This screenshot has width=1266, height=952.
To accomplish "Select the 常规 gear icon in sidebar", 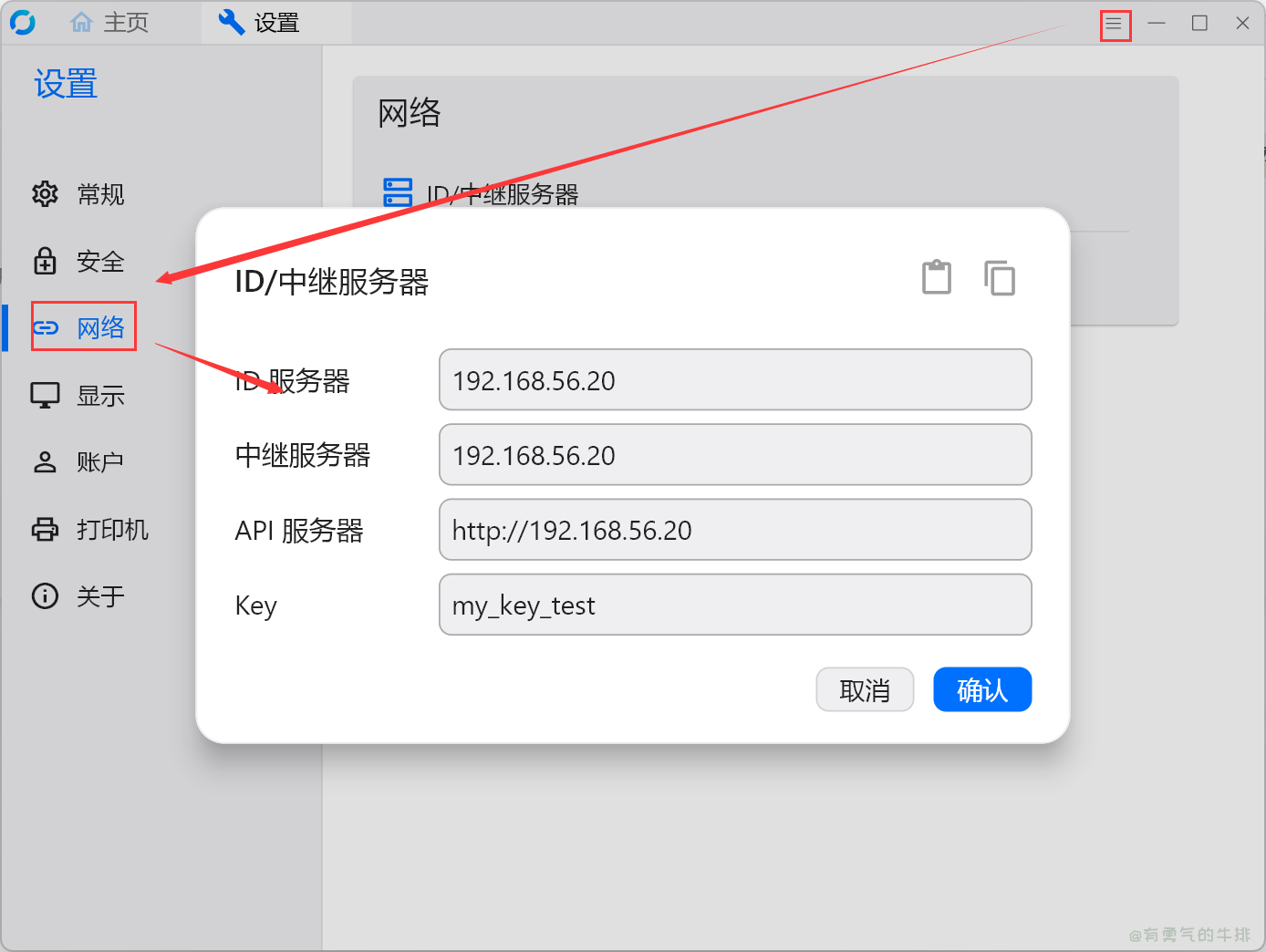I will [45, 193].
